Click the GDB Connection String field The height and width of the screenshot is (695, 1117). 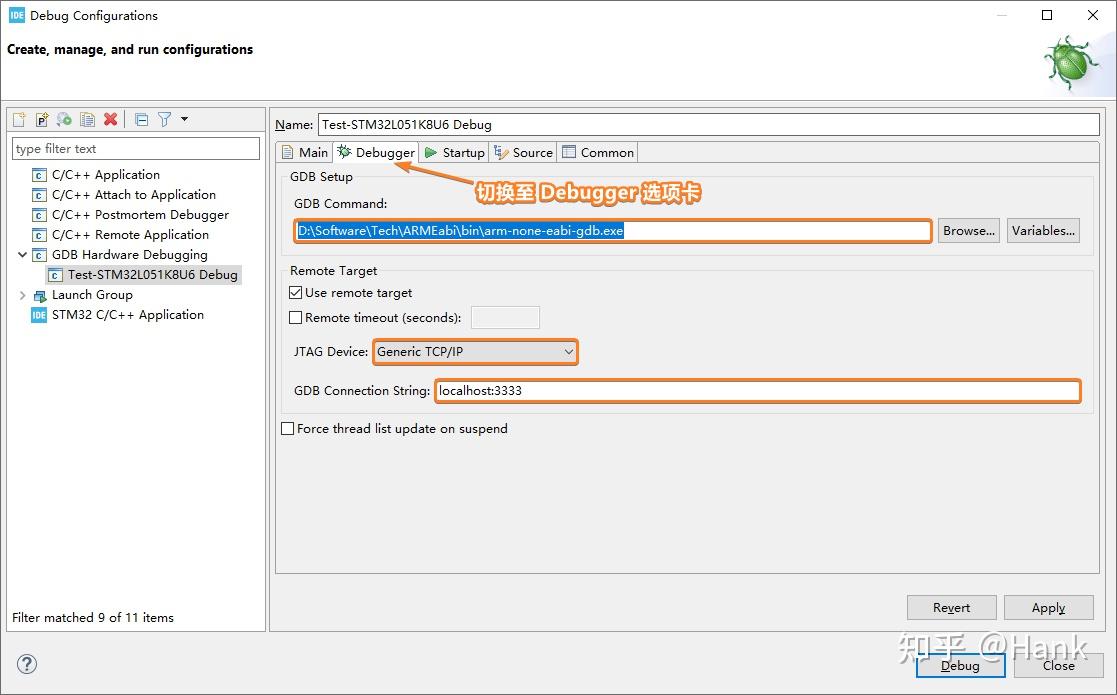coord(758,391)
